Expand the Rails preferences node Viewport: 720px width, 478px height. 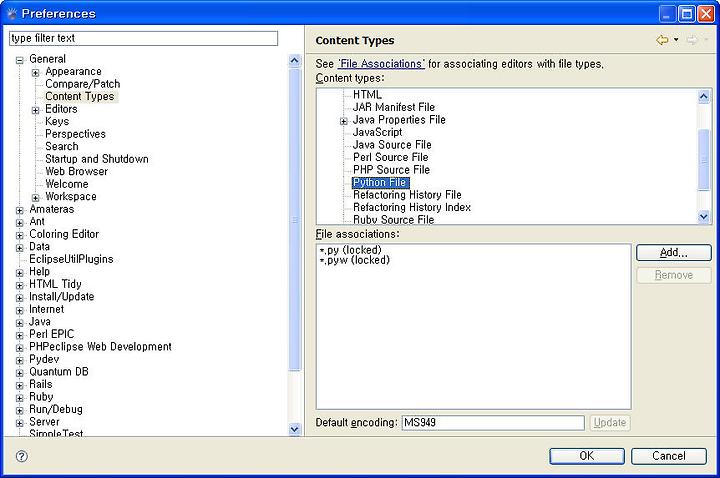(x=20, y=386)
